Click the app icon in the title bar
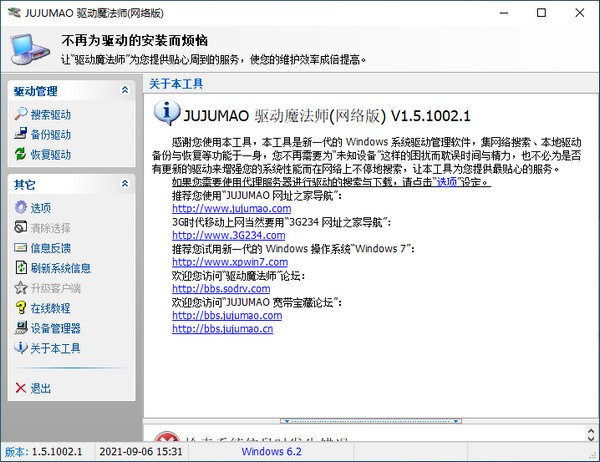600x462 pixels. click(x=14, y=13)
